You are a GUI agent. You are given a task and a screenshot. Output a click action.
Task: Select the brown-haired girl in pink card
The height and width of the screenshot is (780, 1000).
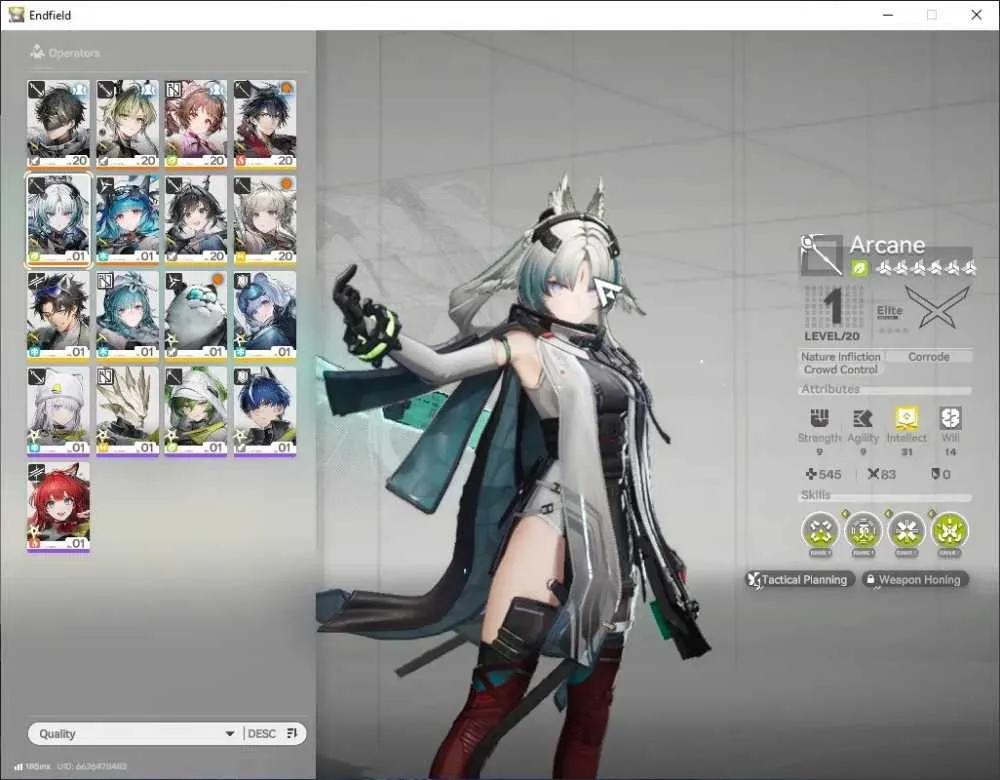(x=196, y=124)
